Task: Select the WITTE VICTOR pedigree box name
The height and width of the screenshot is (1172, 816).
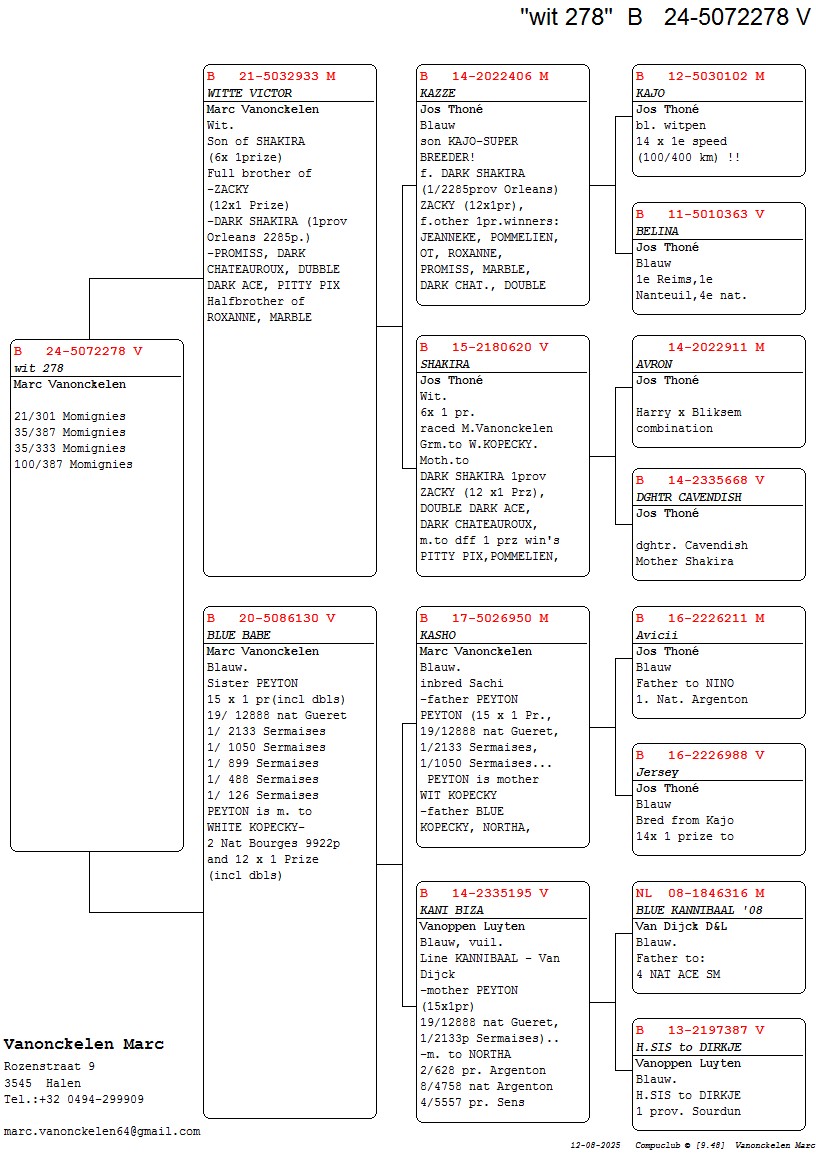Action: coord(249,93)
